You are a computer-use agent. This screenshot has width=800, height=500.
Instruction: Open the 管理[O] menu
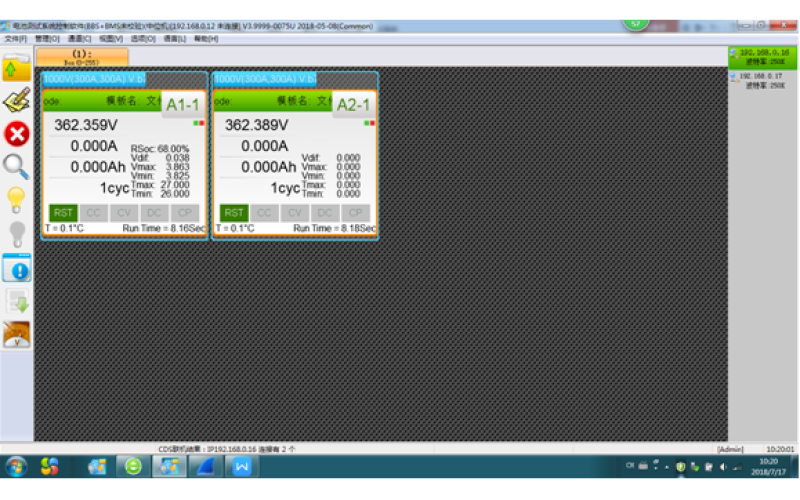(x=47, y=39)
